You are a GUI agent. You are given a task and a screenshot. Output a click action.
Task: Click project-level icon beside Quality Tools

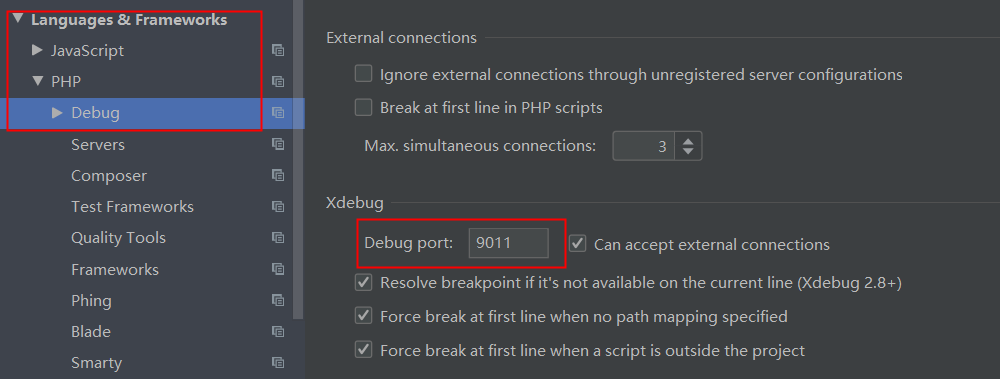click(x=277, y=237)
